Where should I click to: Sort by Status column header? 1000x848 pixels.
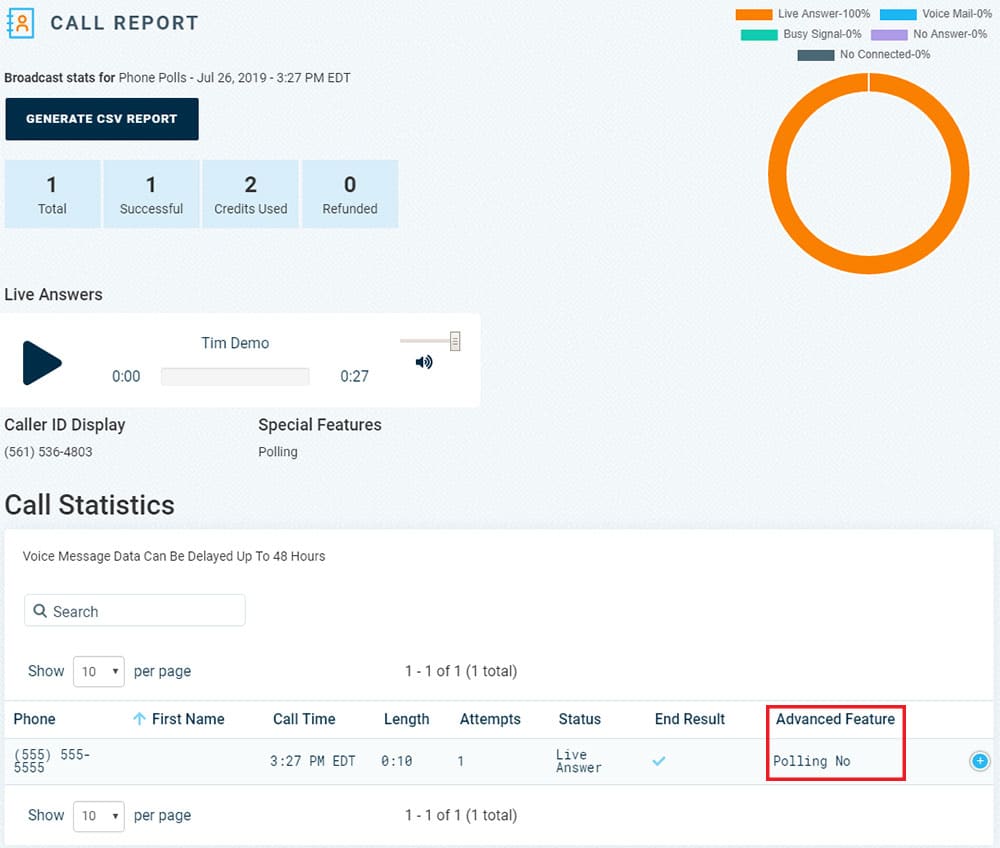(580, 719)
